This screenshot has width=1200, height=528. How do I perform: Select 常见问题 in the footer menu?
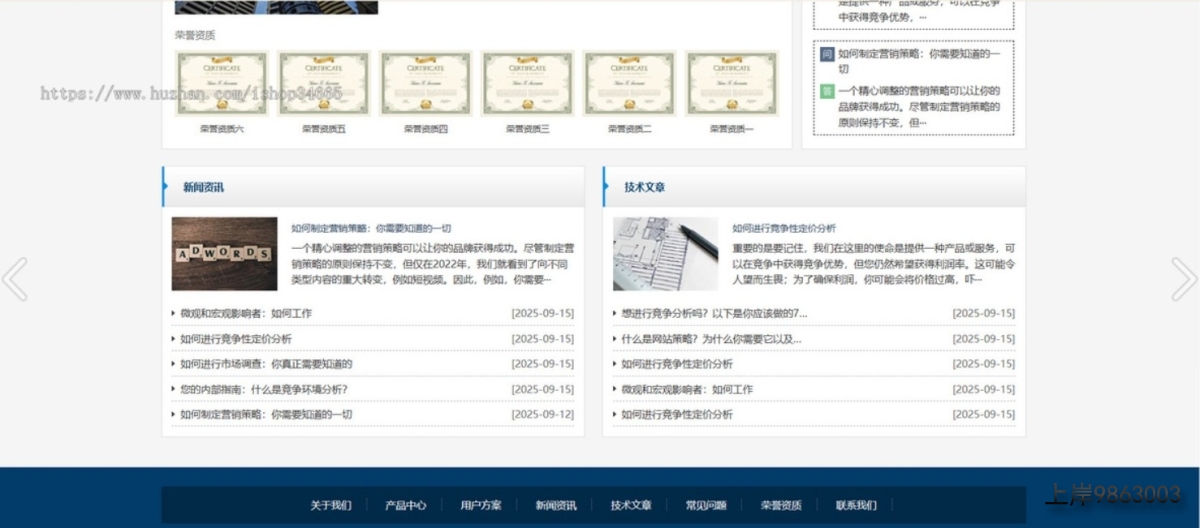click(x=706, y=505)
